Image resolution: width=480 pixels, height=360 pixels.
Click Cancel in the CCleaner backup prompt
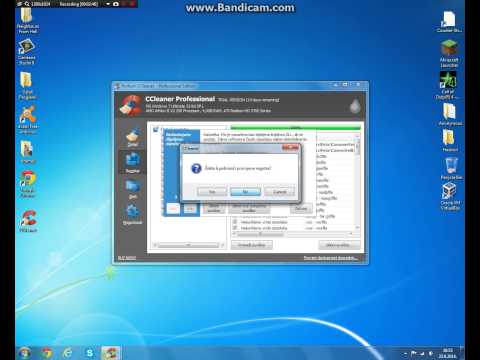pos(280,192)
